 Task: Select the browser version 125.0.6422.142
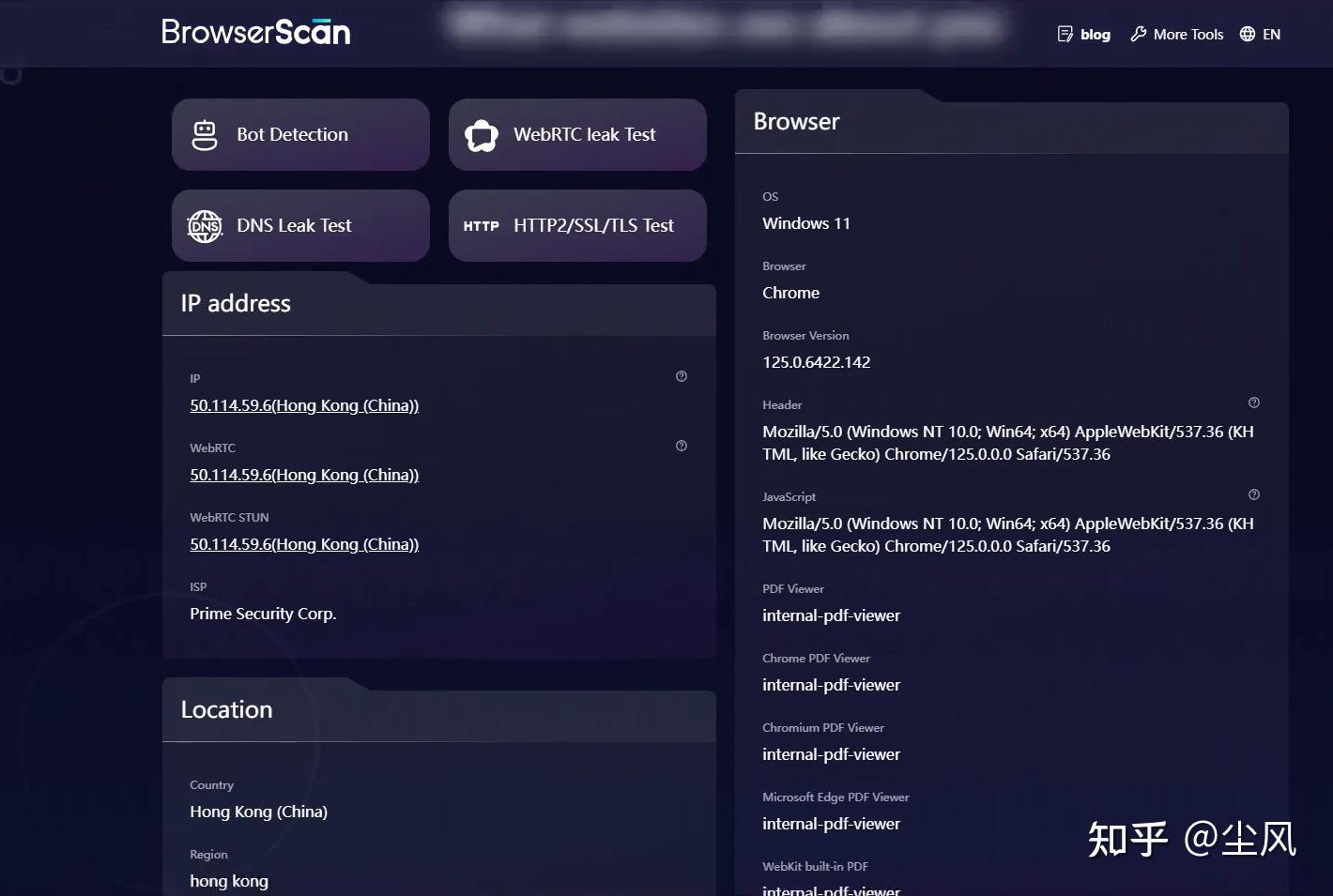[817, 362]
